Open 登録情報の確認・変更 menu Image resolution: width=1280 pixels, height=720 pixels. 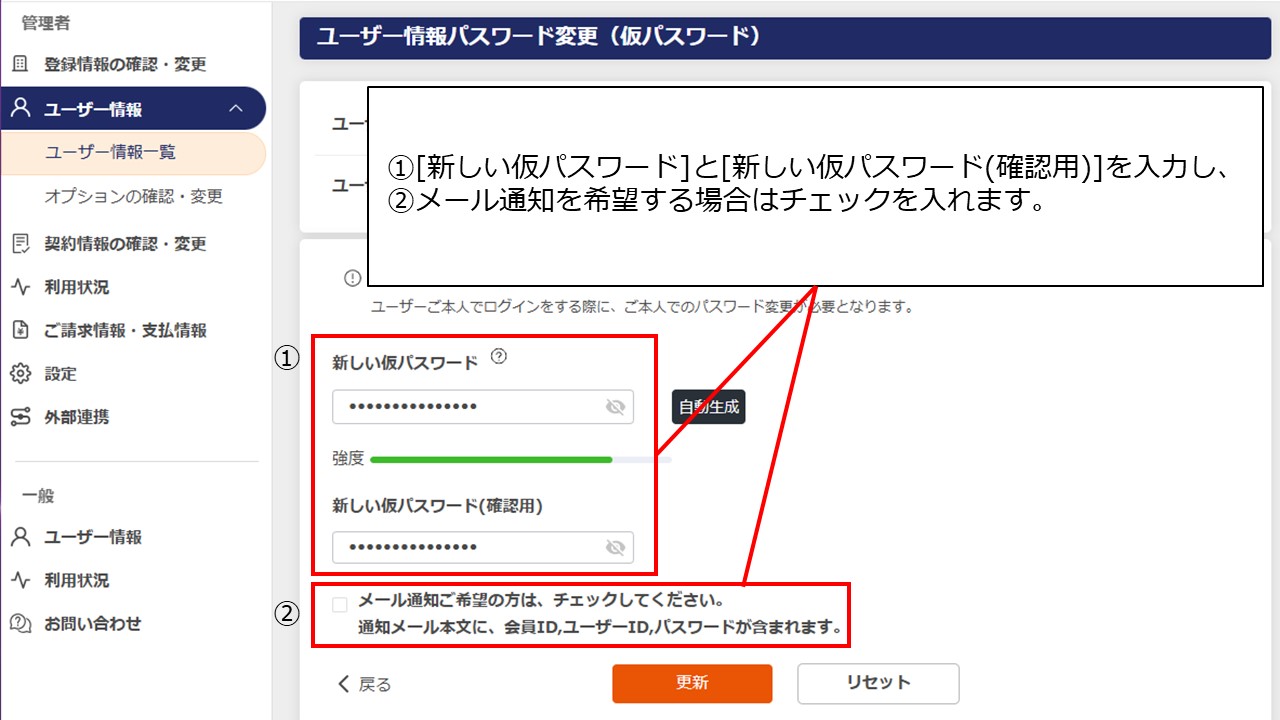pyautogui.click(x=125, y=65)
